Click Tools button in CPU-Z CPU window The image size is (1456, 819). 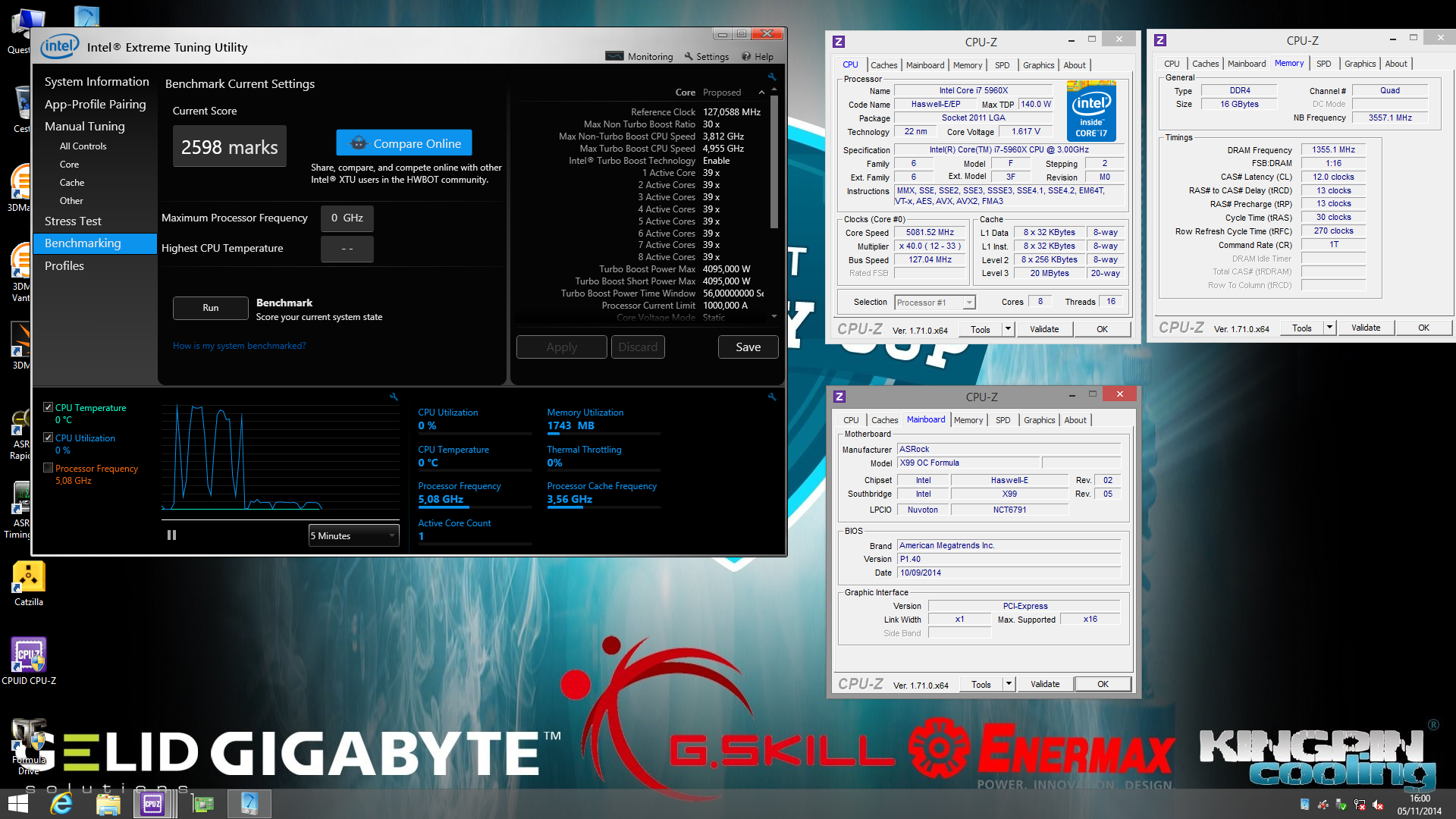[x=980, y=329]
